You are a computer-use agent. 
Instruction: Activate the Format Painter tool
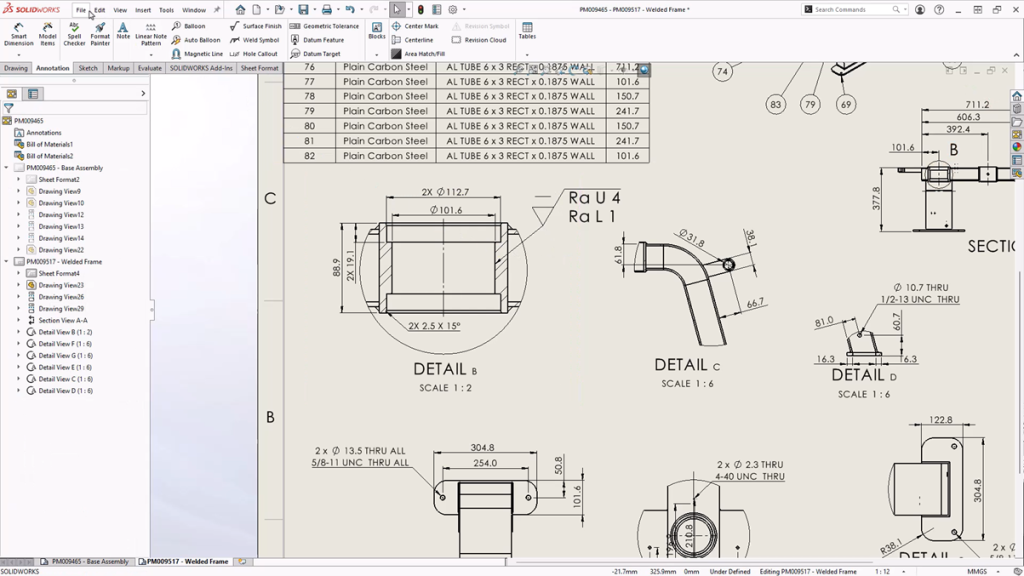100,33
